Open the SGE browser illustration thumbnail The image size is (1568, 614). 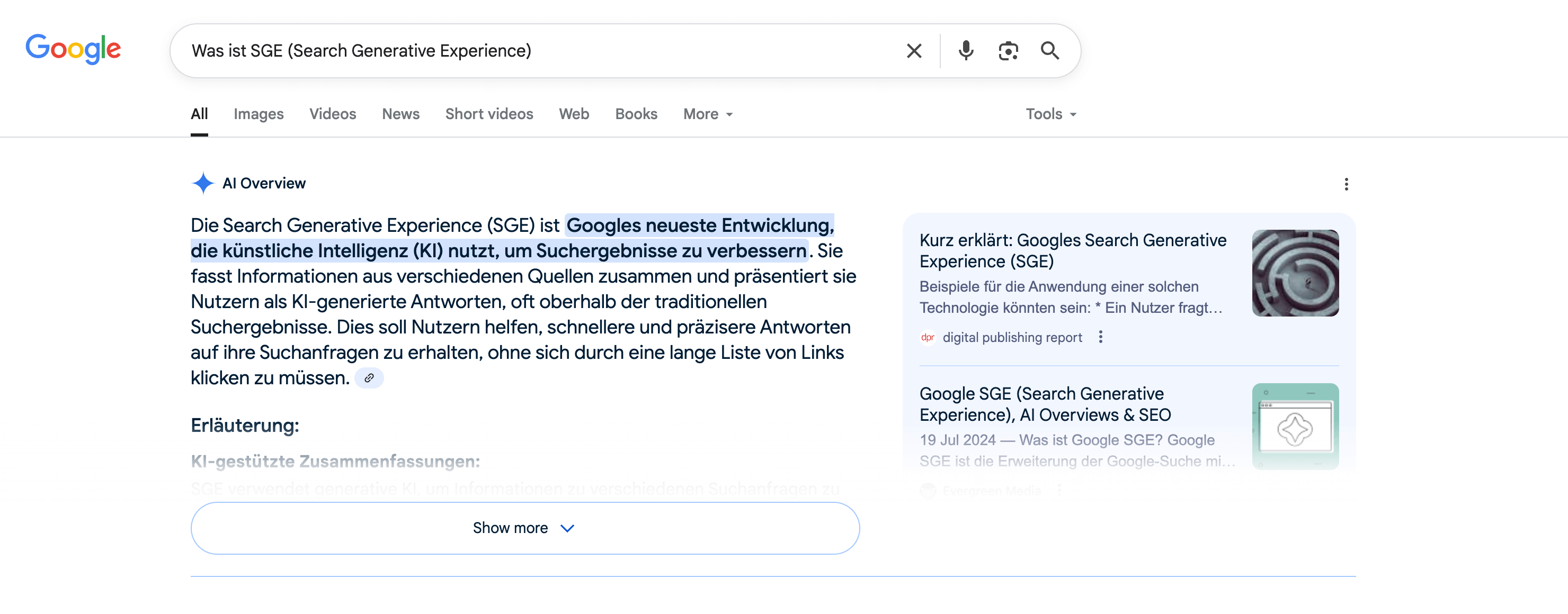tap(1295, 426)
